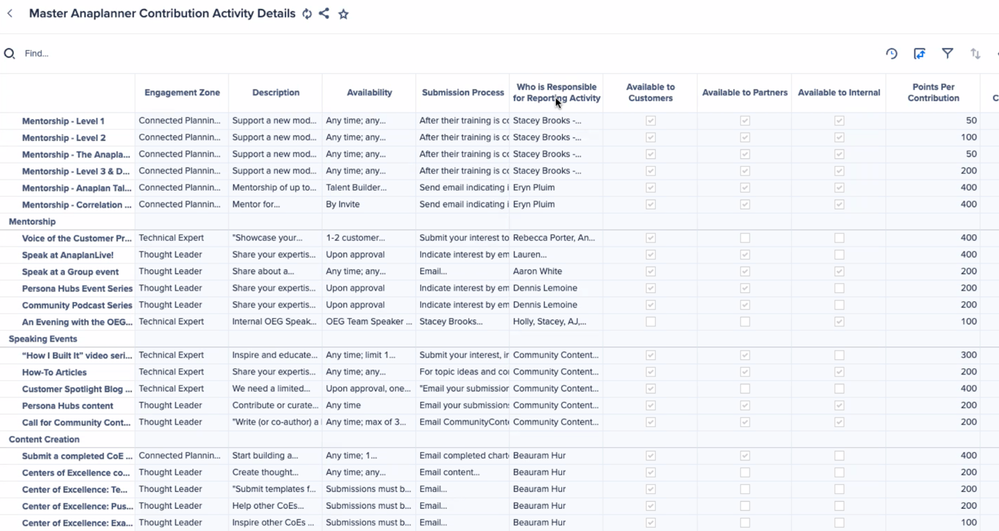999x531 pixels.
Task: Select the Mentorship group row
Action: click(x=32, y=221)
